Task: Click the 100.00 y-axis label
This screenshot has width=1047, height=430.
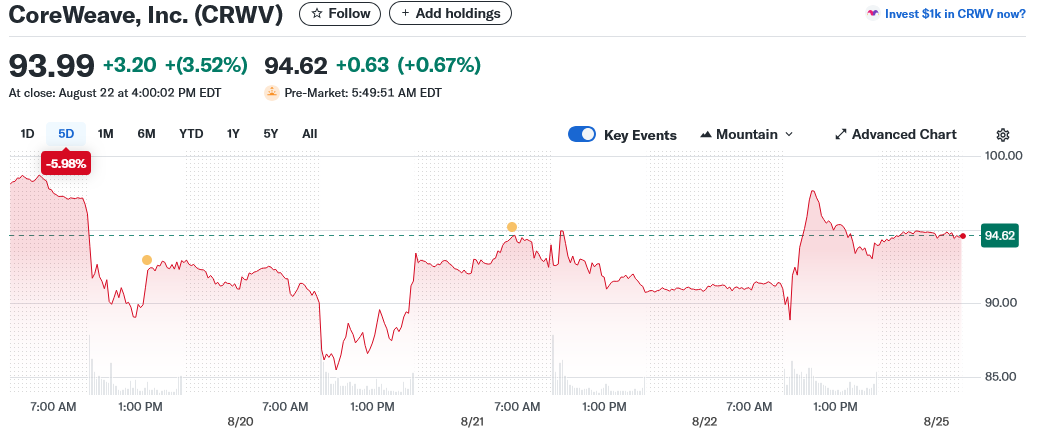Action: (1004, 156)
